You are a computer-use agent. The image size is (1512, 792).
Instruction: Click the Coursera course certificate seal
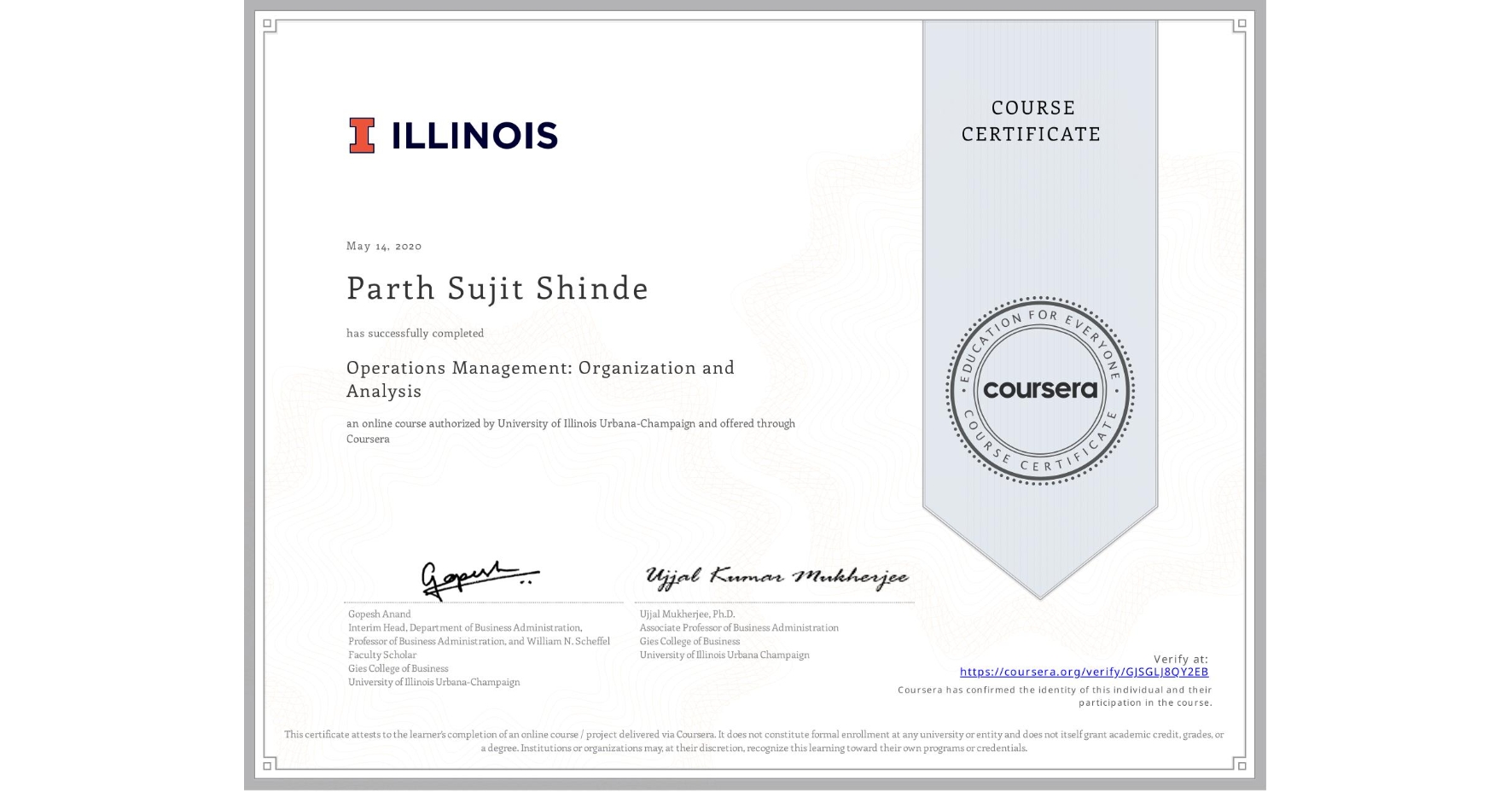tap(1039, 391)
